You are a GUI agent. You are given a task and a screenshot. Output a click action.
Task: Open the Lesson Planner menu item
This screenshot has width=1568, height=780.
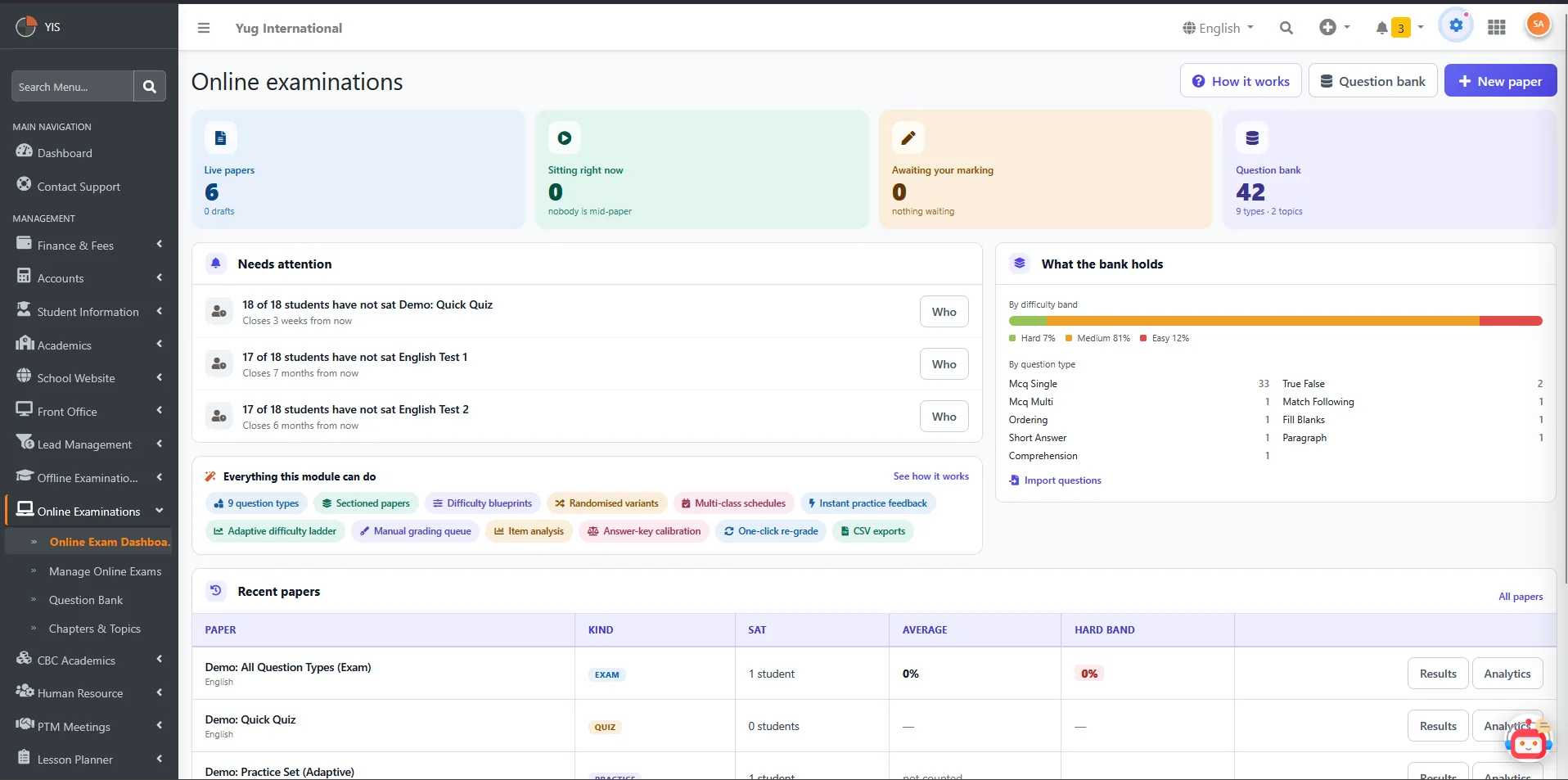(89, 759)
